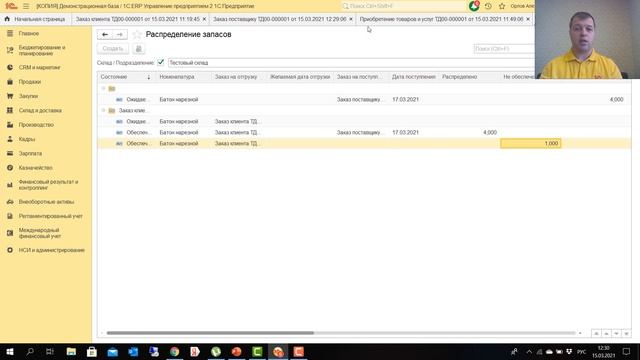Close the Заказ поставщику ТД00-000001 tab
This screenshot has width=640, height=360.
[351, 19]
